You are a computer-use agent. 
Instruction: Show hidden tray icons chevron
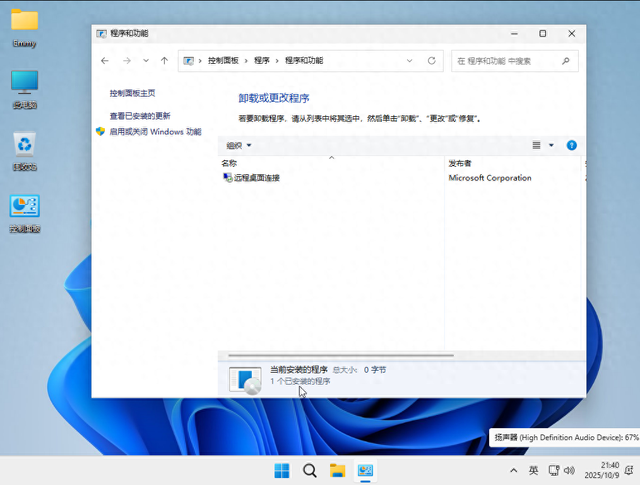[x=514, y=470]
